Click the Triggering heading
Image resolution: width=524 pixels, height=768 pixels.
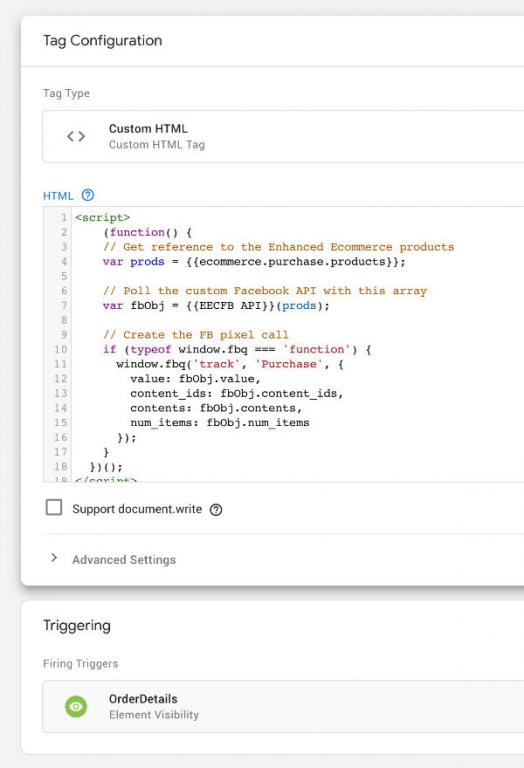point(77,625)
